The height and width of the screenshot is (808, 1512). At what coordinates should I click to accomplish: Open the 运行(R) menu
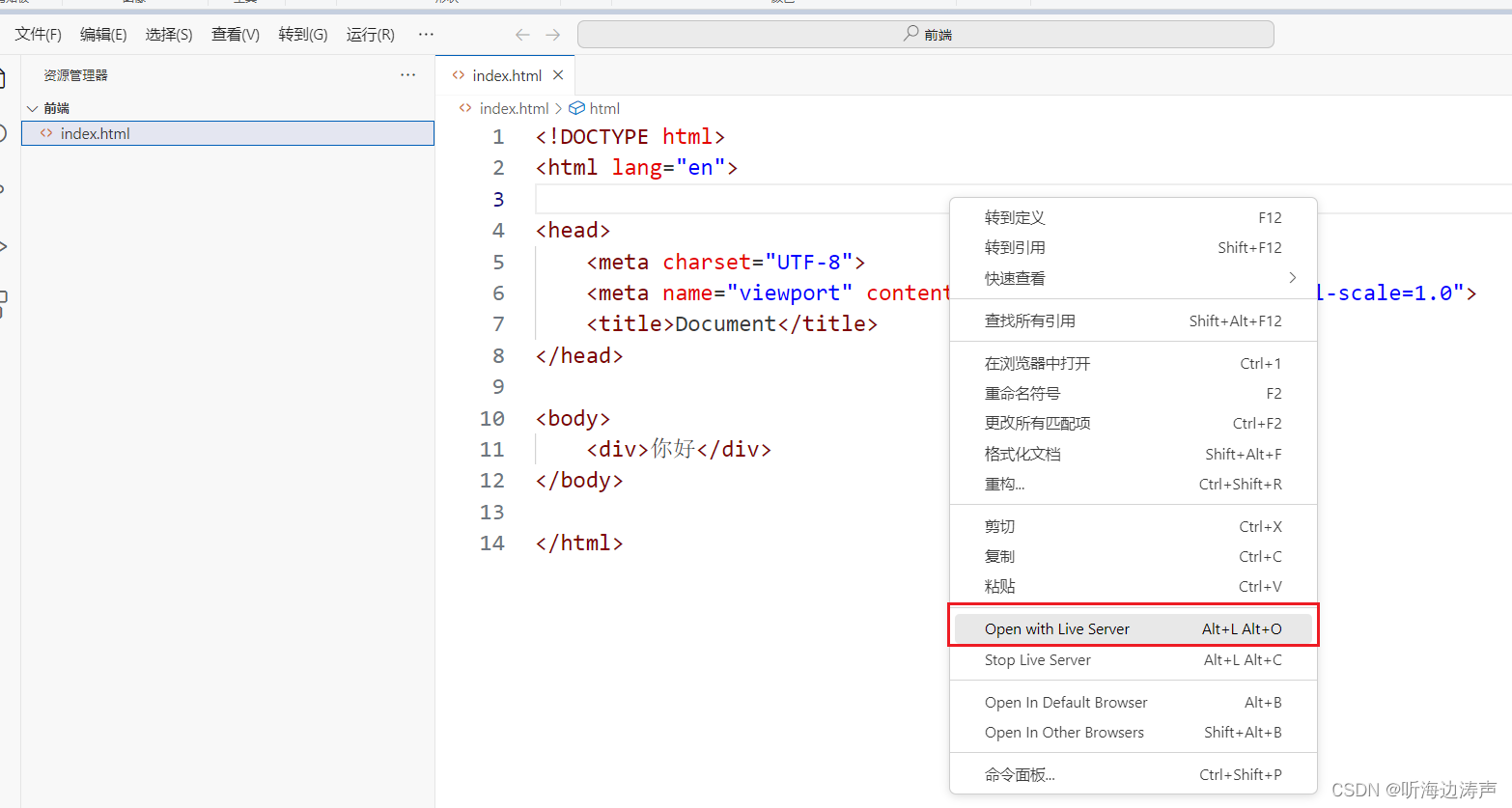pos(371,35)
